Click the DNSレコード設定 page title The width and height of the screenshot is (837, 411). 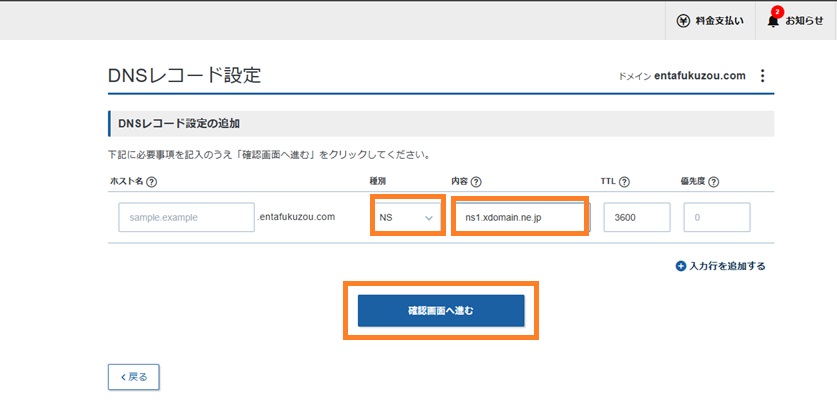point(184,76)
